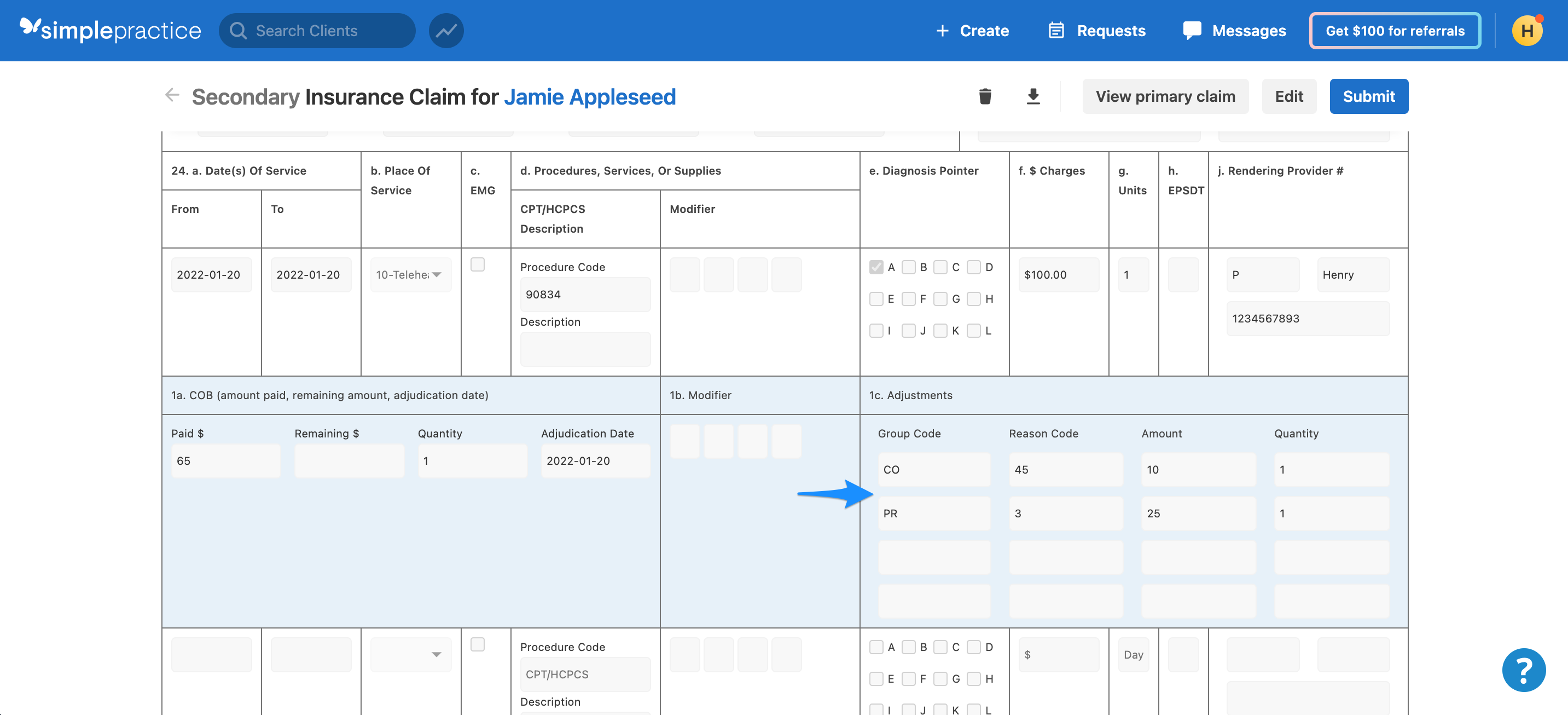Click the adjustment amount 25 field

(1198, 514)
